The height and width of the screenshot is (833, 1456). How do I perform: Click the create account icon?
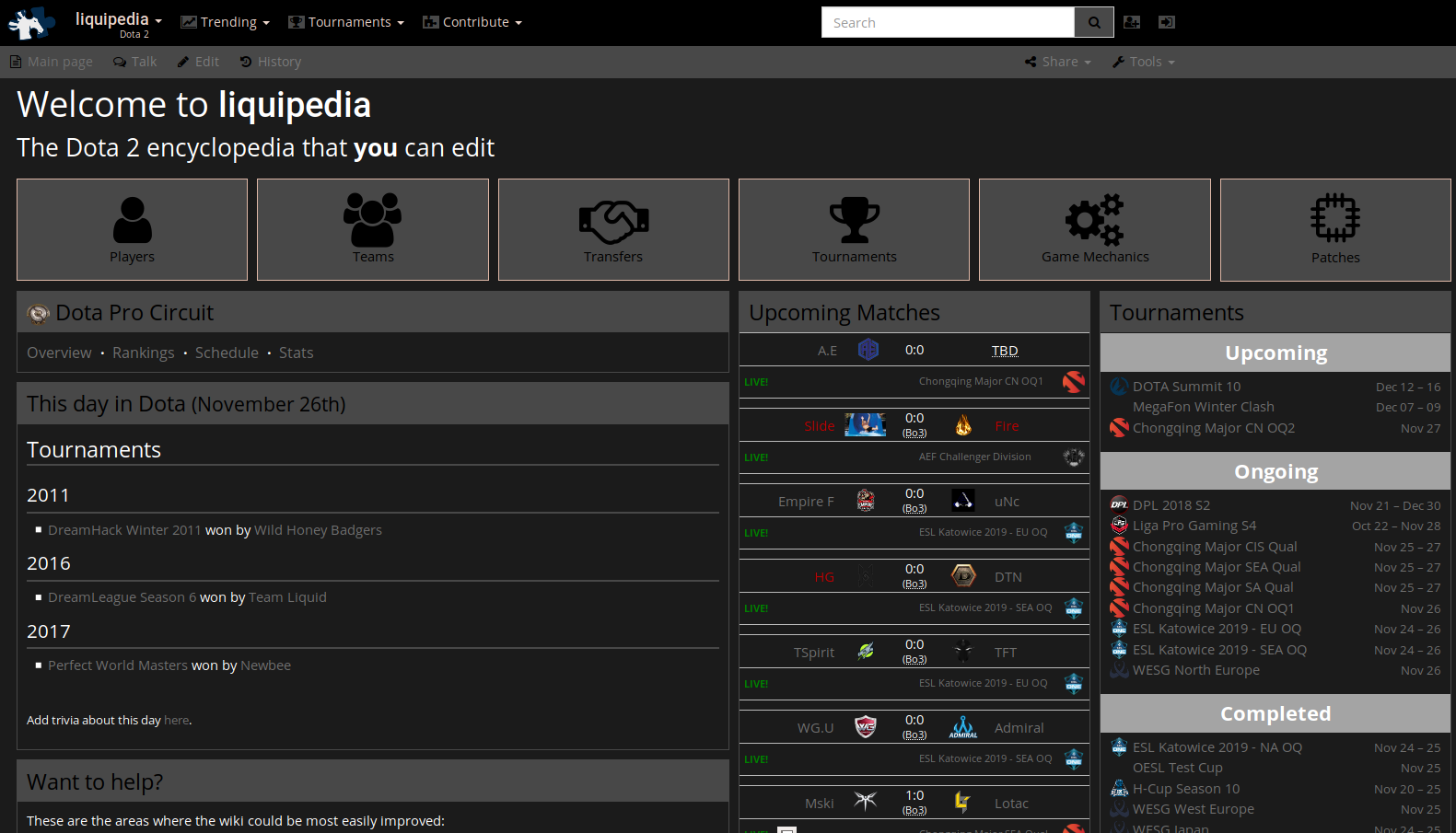1132,22
